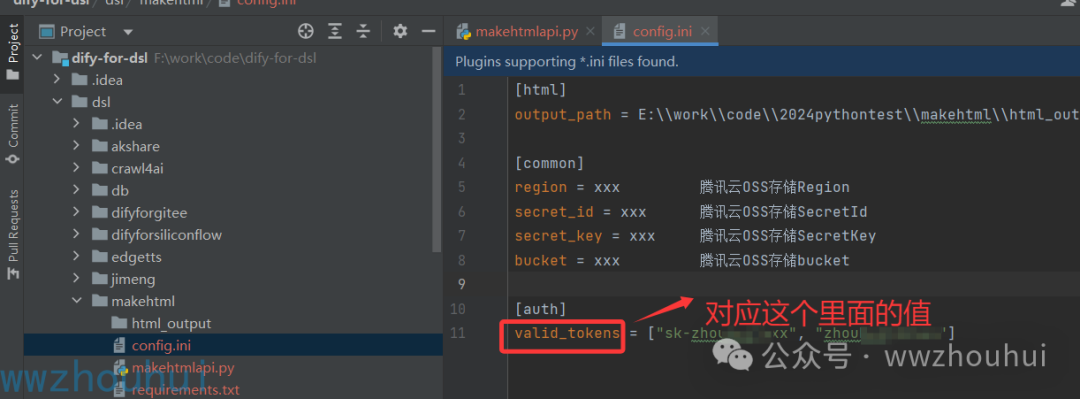The image size is (1080, 399).
Task: Close the makehtmlapi.py editor tab
Action: pos(590,31)
